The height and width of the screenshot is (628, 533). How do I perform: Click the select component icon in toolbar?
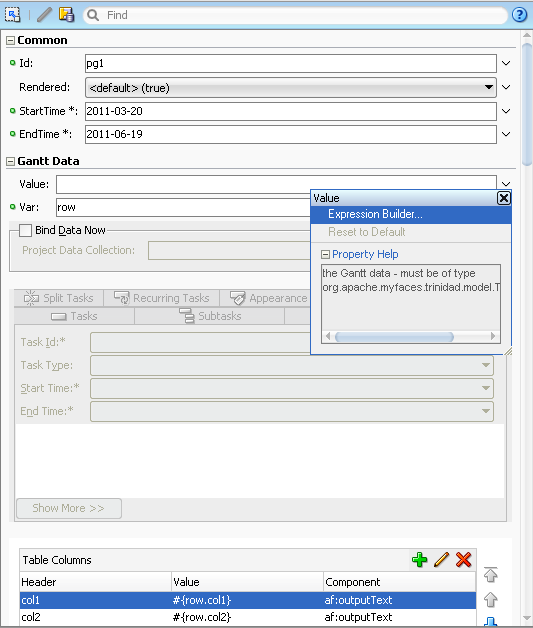12,15
